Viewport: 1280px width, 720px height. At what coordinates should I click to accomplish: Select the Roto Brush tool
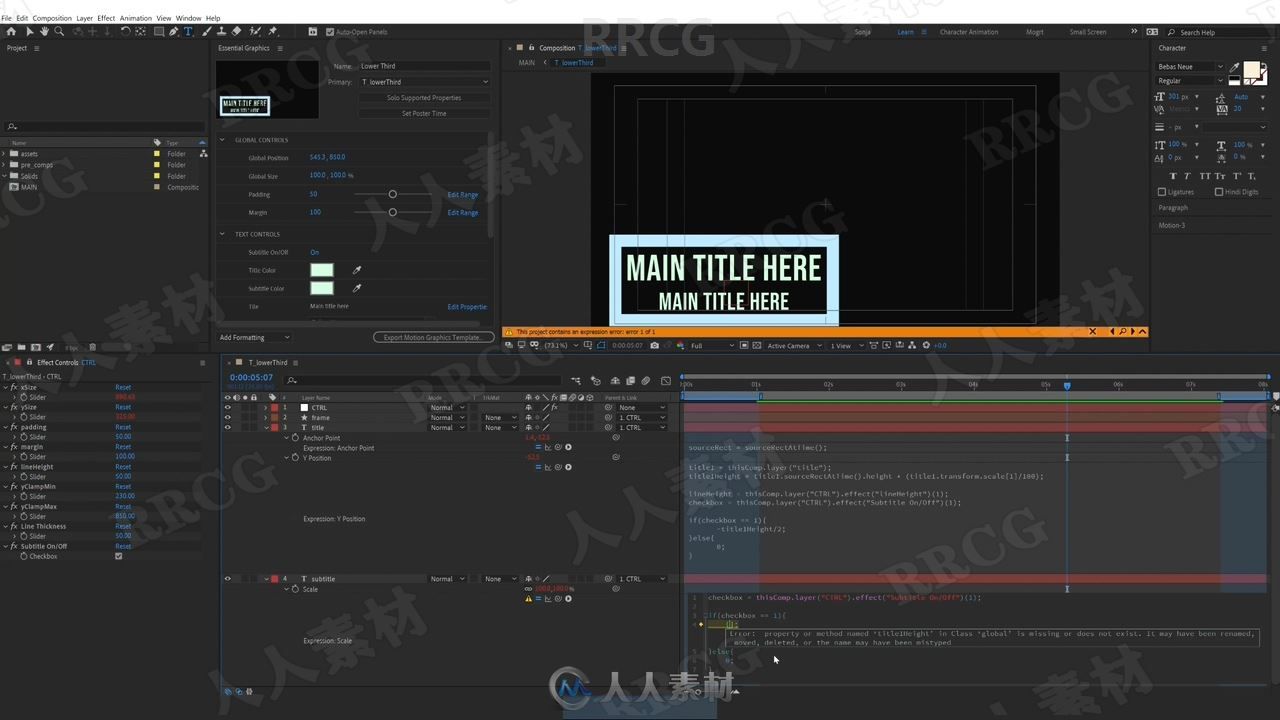[255, 32]
